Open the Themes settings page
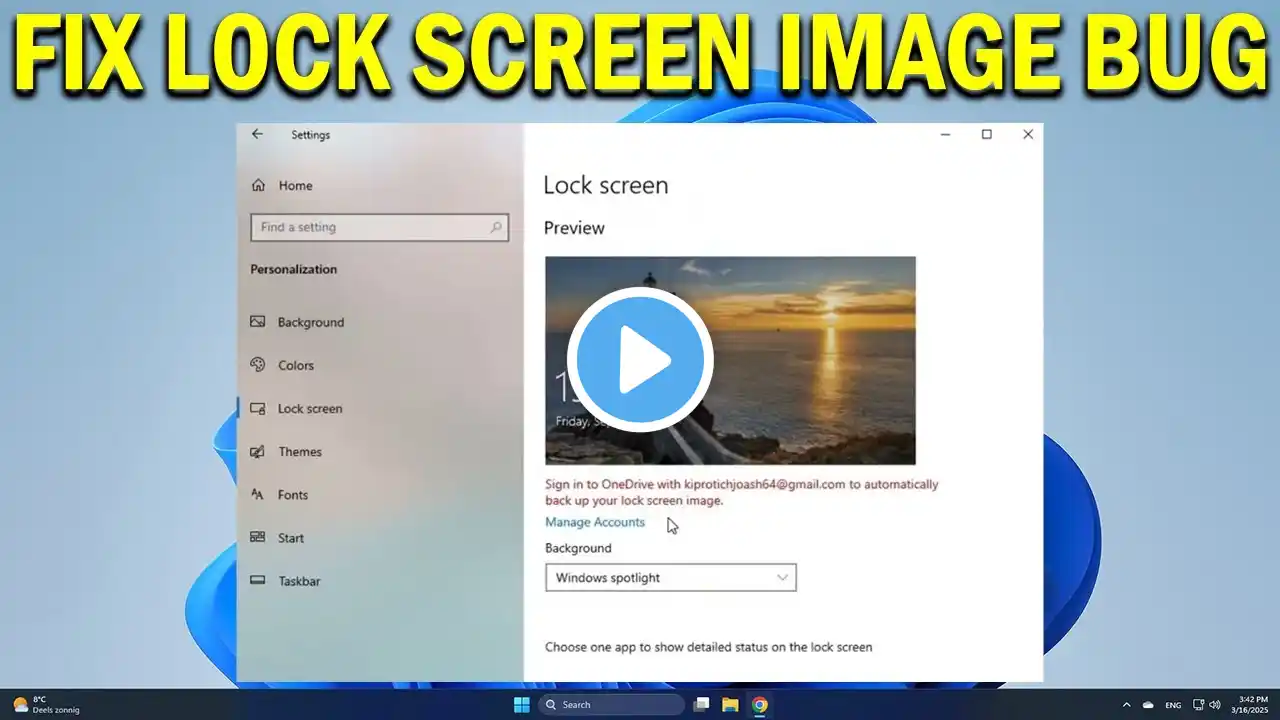The height and width of the screenshot is (720, 1280). tap(286, 452)
